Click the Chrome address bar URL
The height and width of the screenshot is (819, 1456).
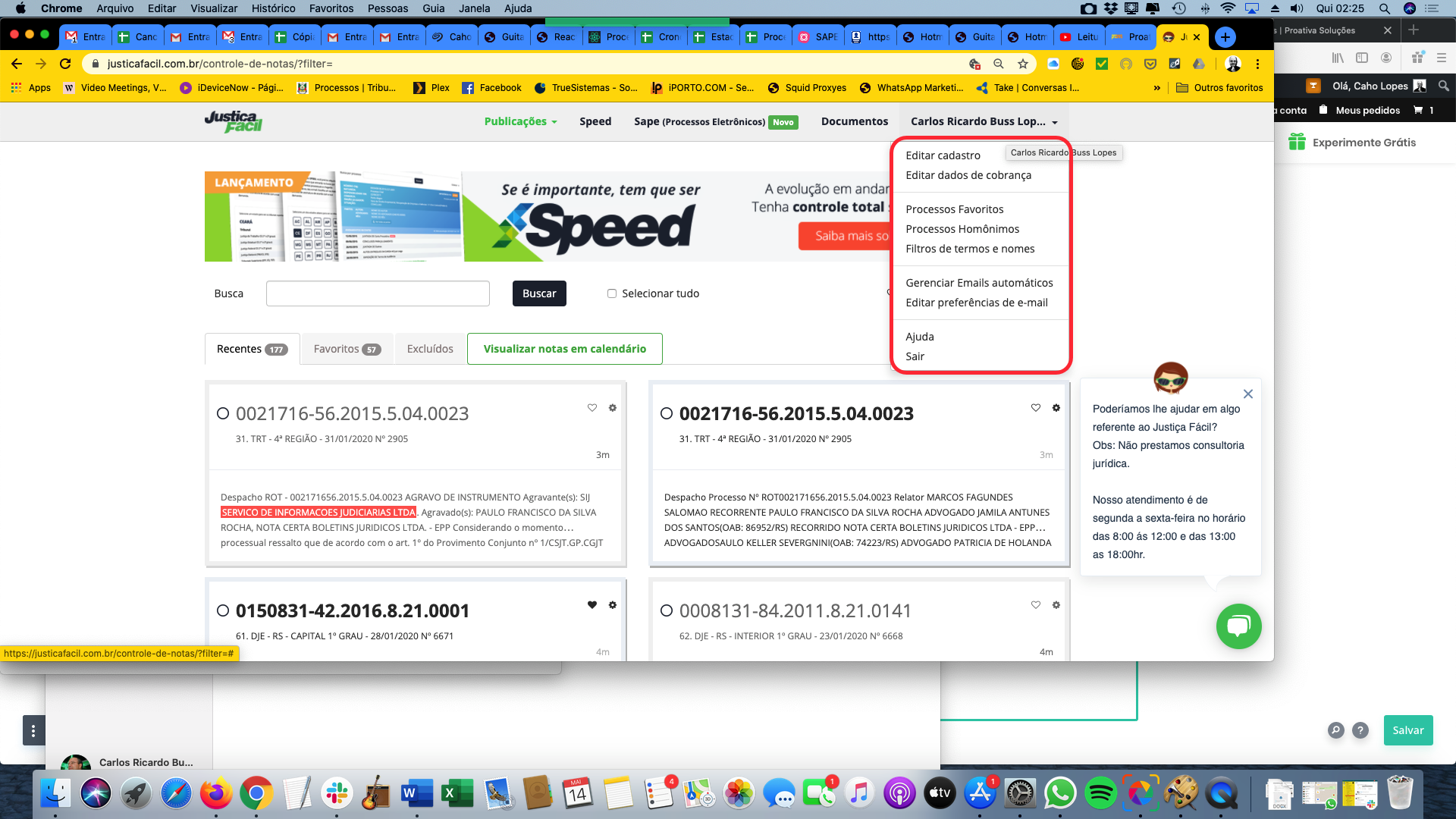point(220,64)
